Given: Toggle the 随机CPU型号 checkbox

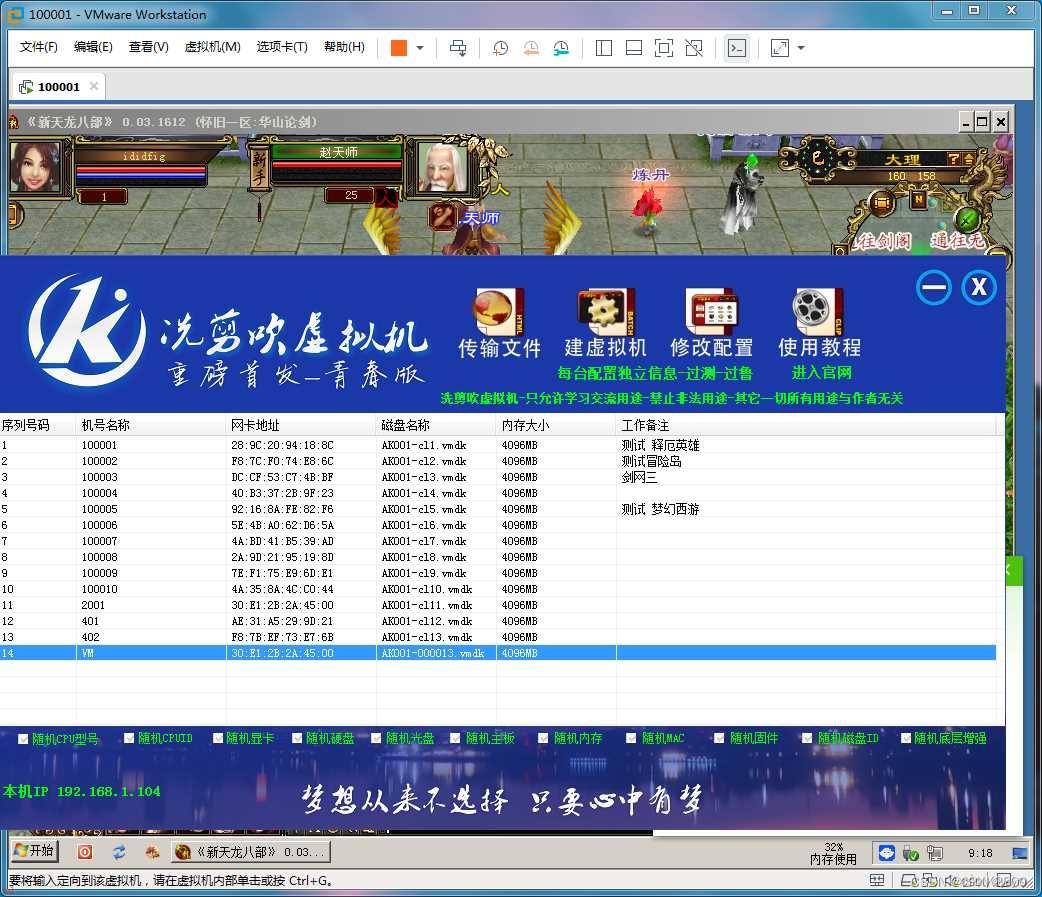Looking at the screenshot, I should 23,739.
